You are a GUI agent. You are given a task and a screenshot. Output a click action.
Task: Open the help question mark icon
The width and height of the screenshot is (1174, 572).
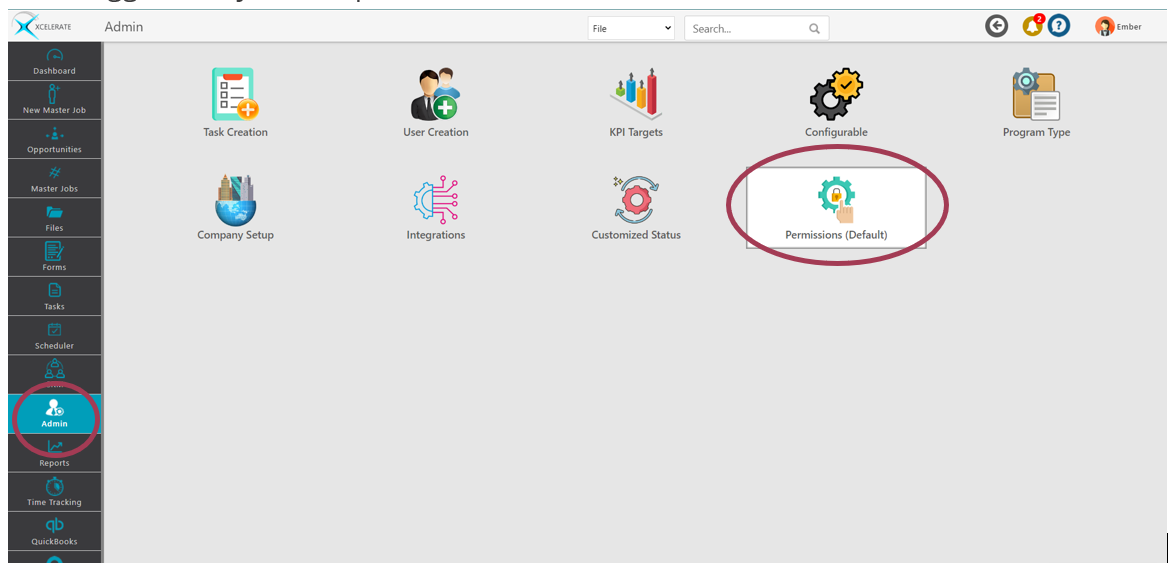(1059, 27)
